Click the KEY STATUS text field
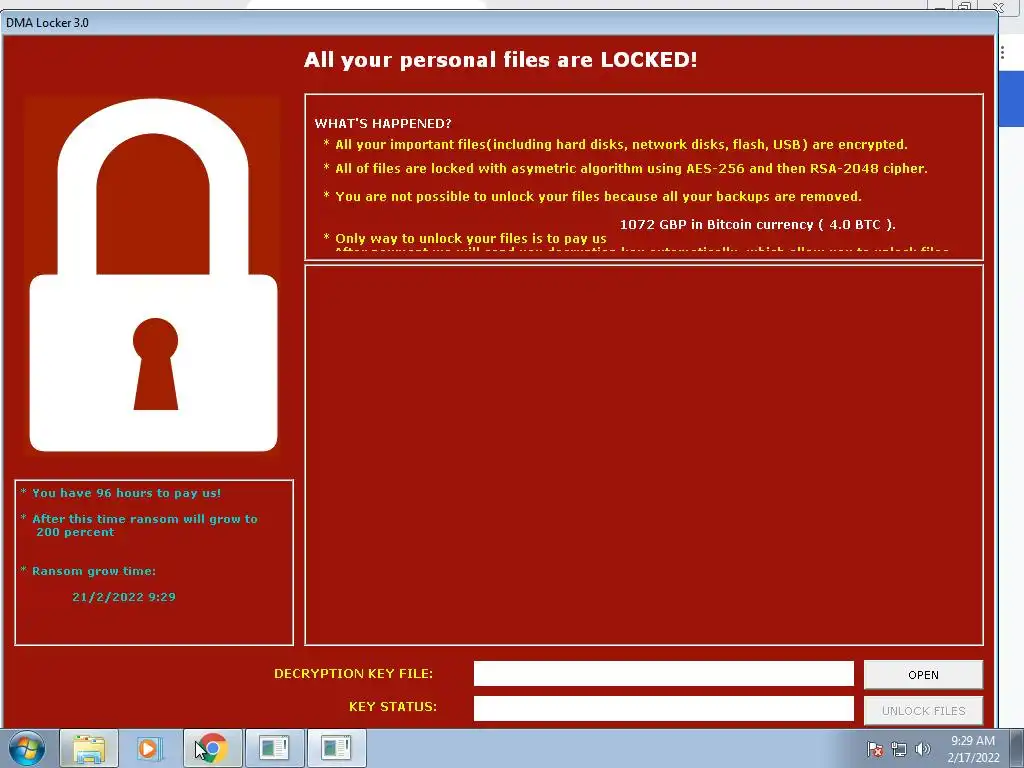This screenshot has height=768, width=1024. pos(664,708)
